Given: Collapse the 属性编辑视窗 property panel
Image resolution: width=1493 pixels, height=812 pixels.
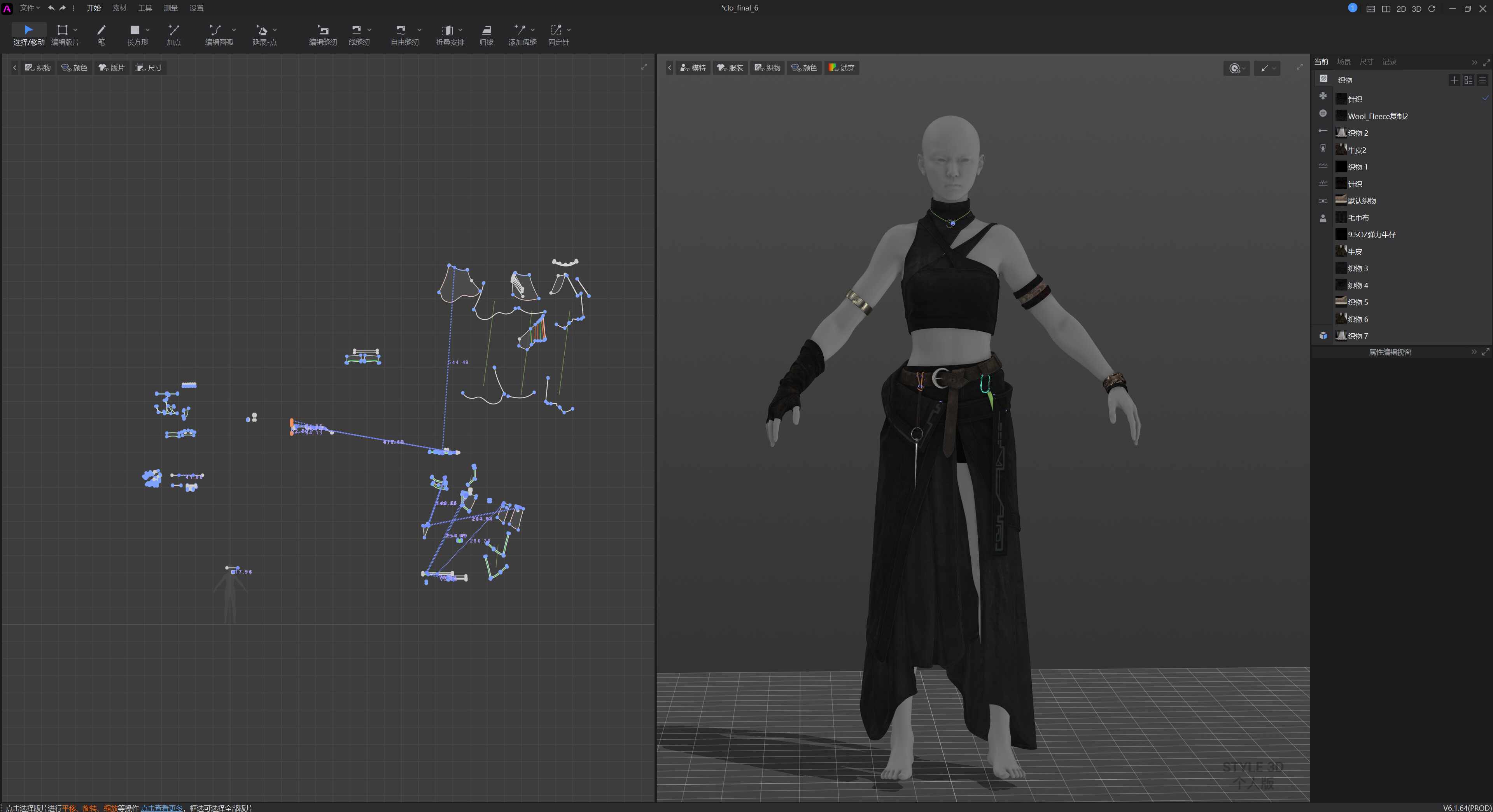Looking at the screenshot, I should (1474, 352).
